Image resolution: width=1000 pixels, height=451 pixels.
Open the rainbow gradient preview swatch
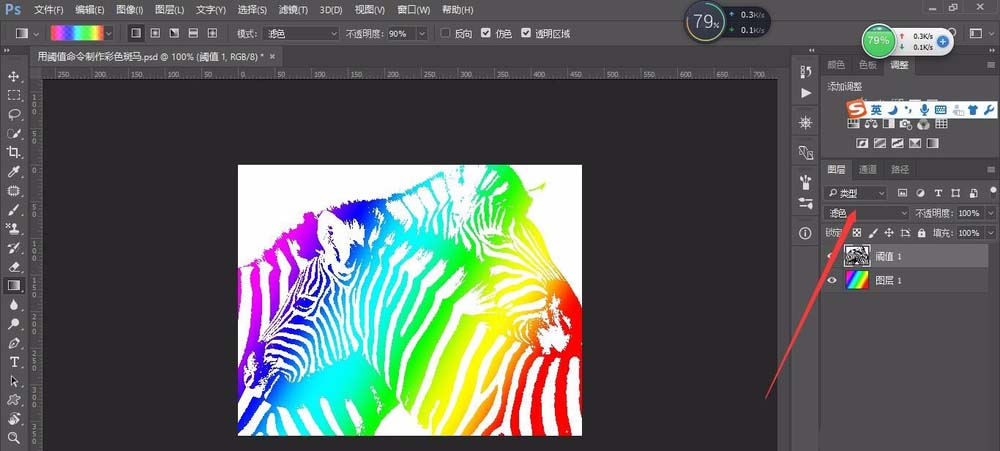[x=77, y=33]
